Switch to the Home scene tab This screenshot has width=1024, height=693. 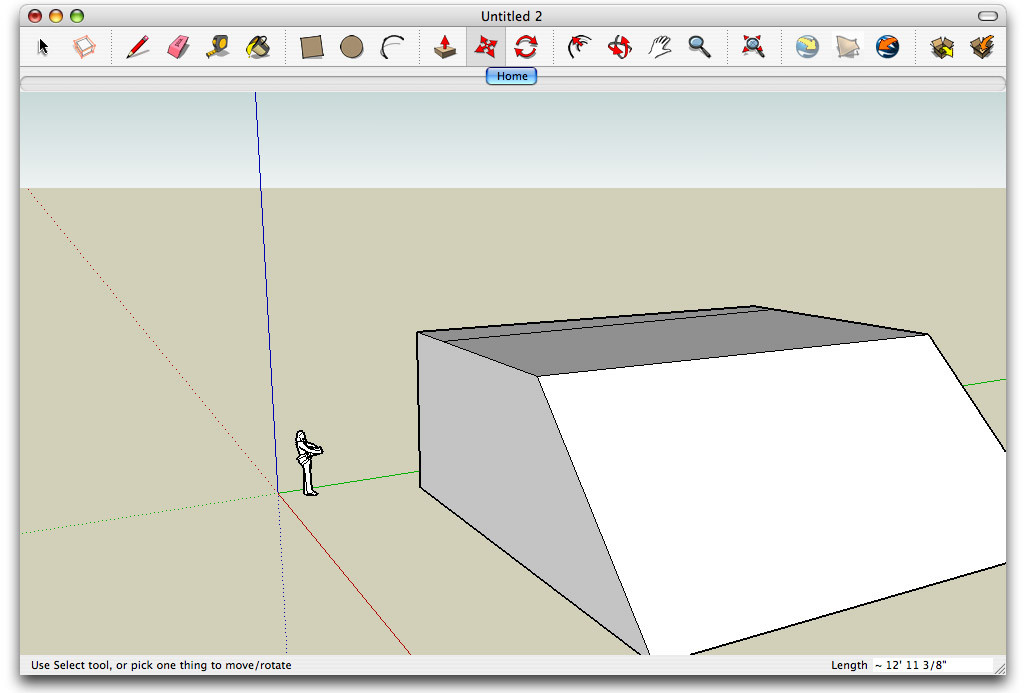click(x=511, y=76)
